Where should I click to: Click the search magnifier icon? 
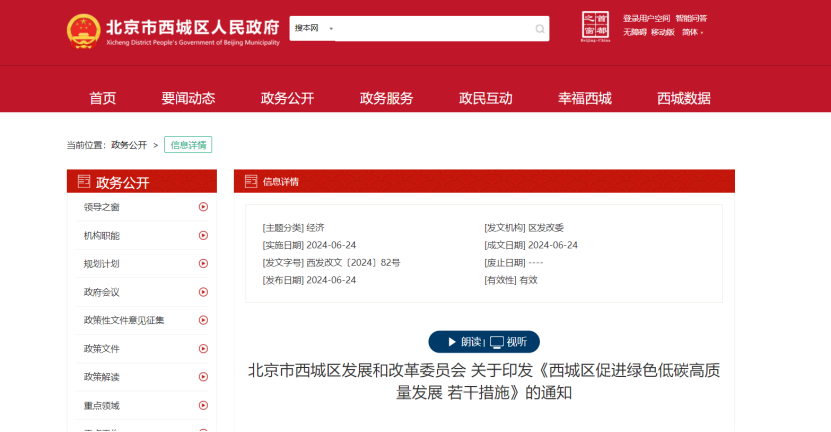click(x=540, y=29)
